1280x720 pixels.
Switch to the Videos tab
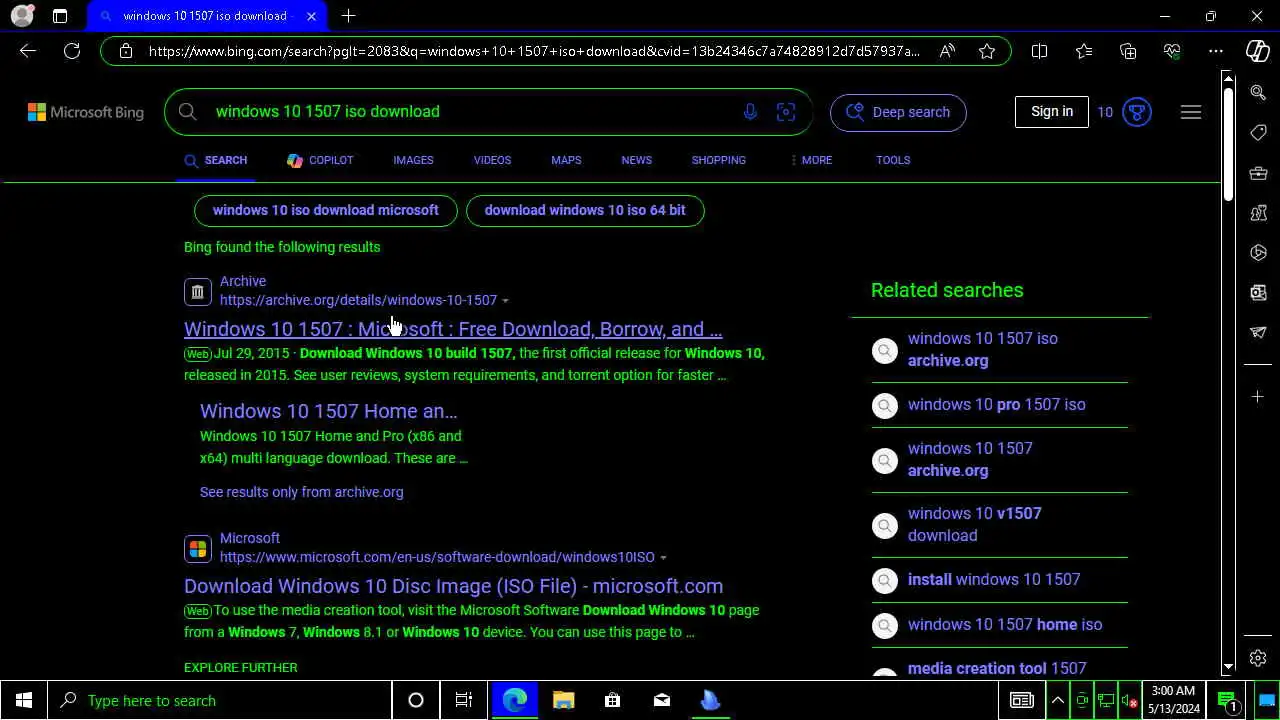click(492, 160)
